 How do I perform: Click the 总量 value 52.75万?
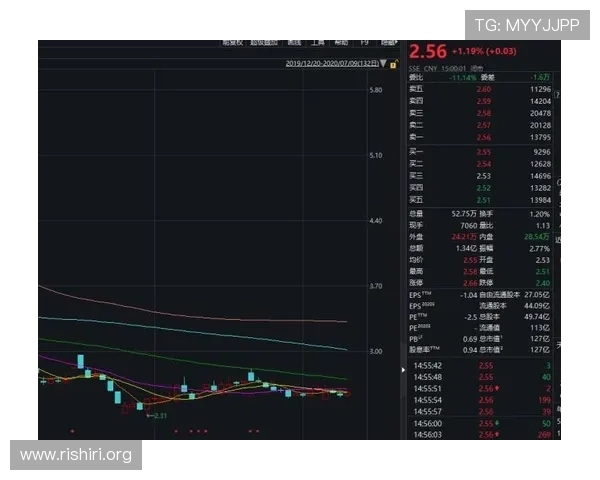(464, 214)
